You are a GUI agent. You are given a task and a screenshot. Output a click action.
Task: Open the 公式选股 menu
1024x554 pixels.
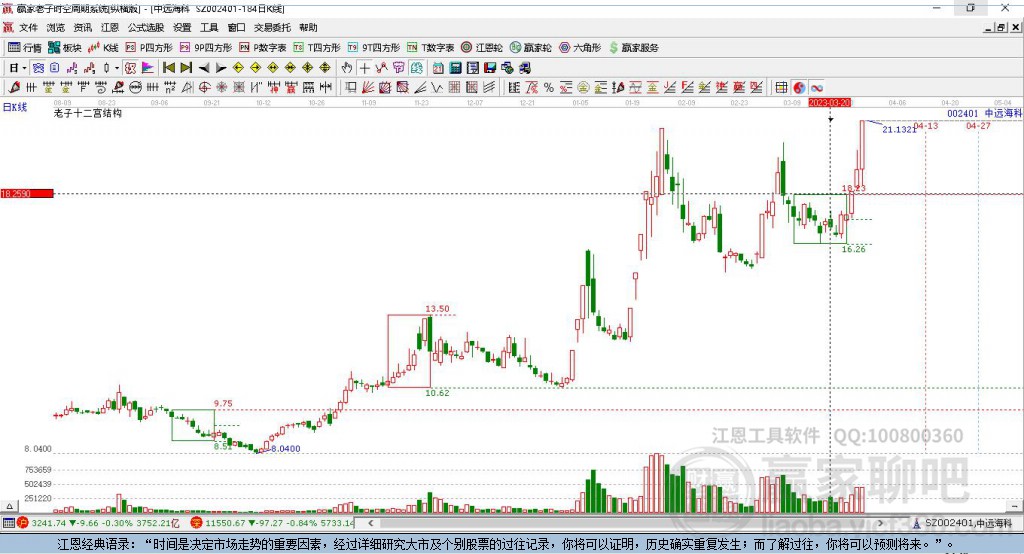click(x=146, y=27)
